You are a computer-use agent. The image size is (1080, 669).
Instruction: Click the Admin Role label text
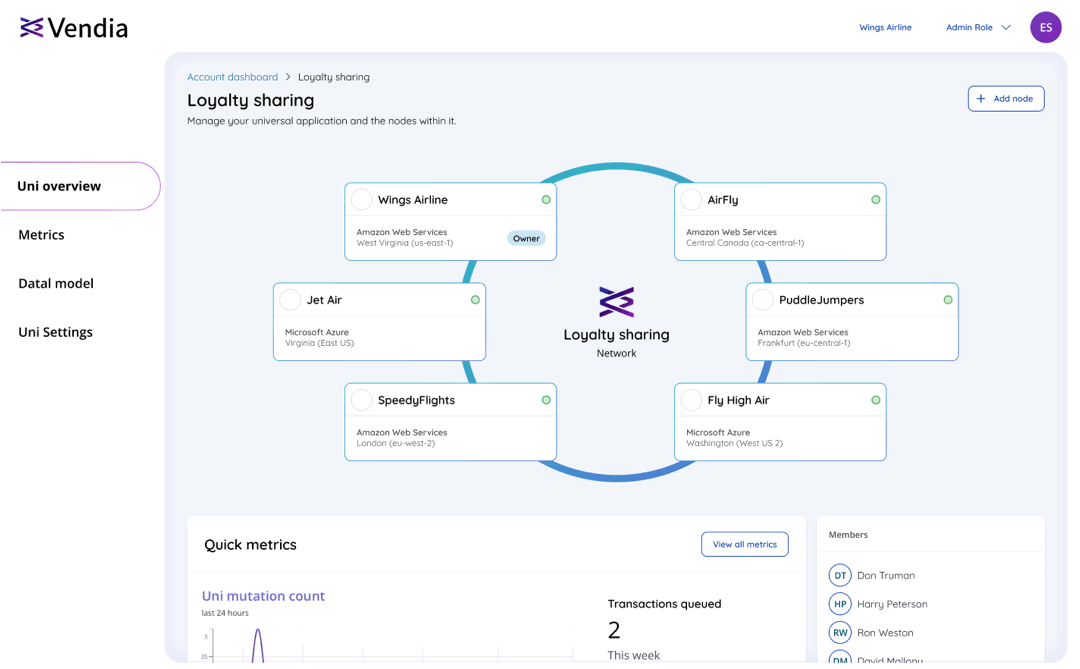[969, 28]
